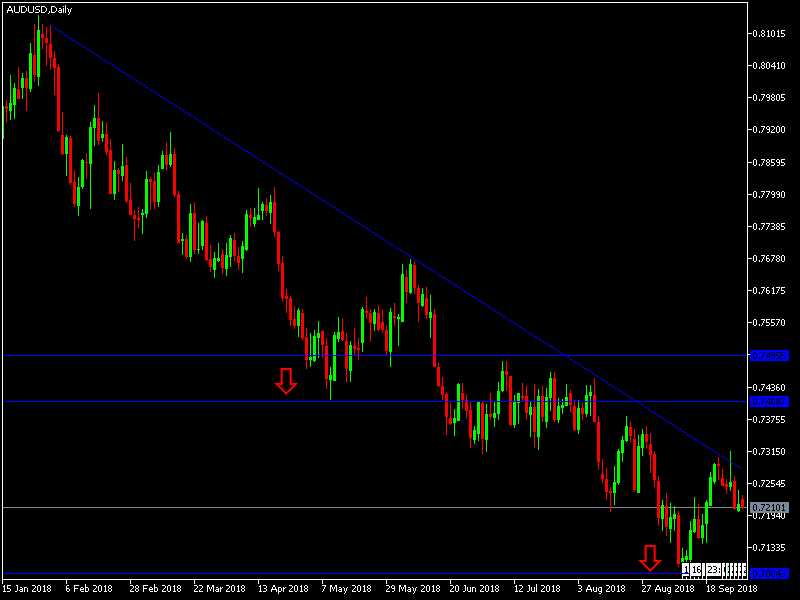Viewport: 800px width, 600px height.
Task: Click the gray 0.72101 current price tag
Action: (x=770, y=509)
